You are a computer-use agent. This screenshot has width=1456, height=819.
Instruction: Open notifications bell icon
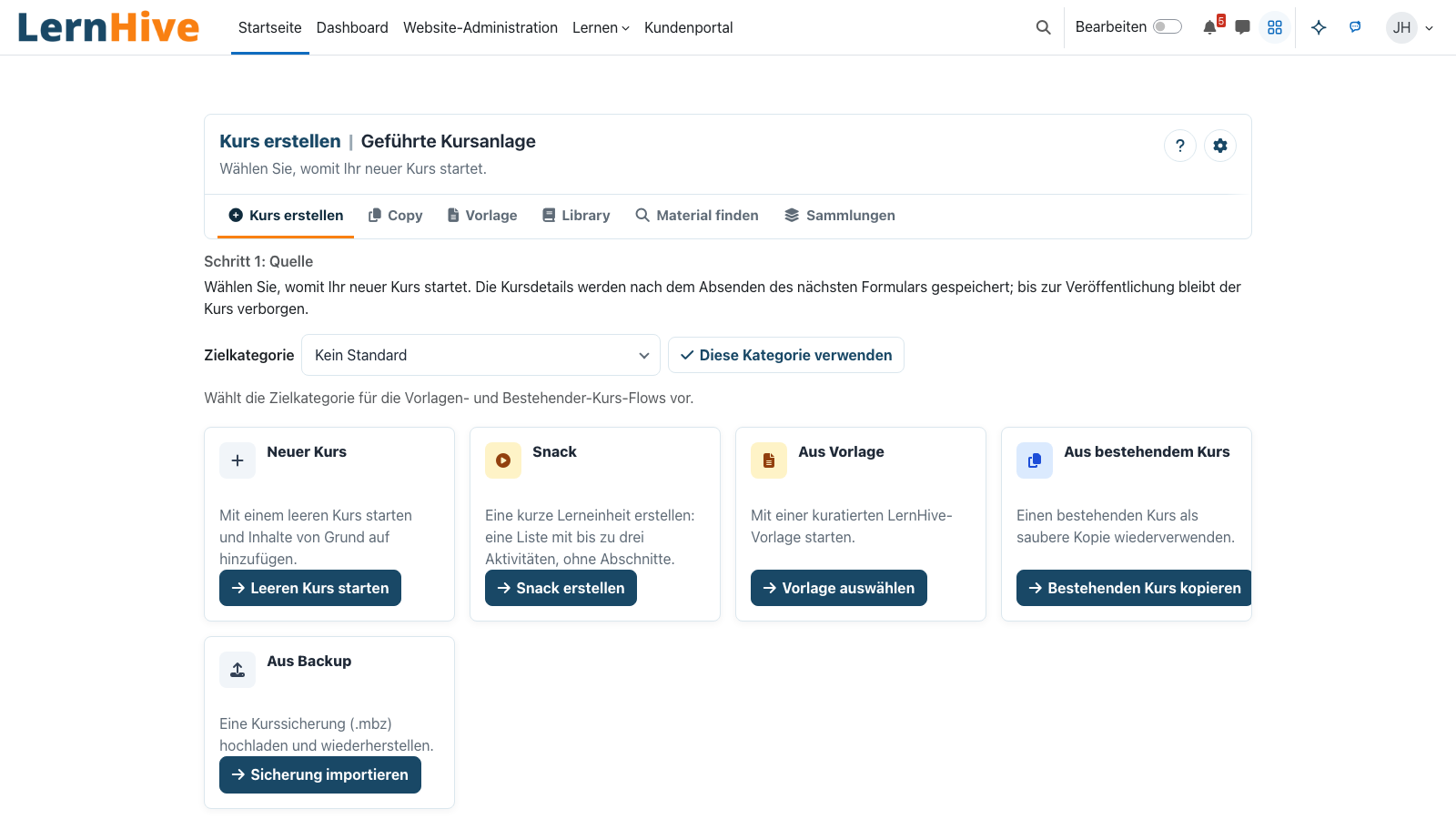click(1209, 27)
